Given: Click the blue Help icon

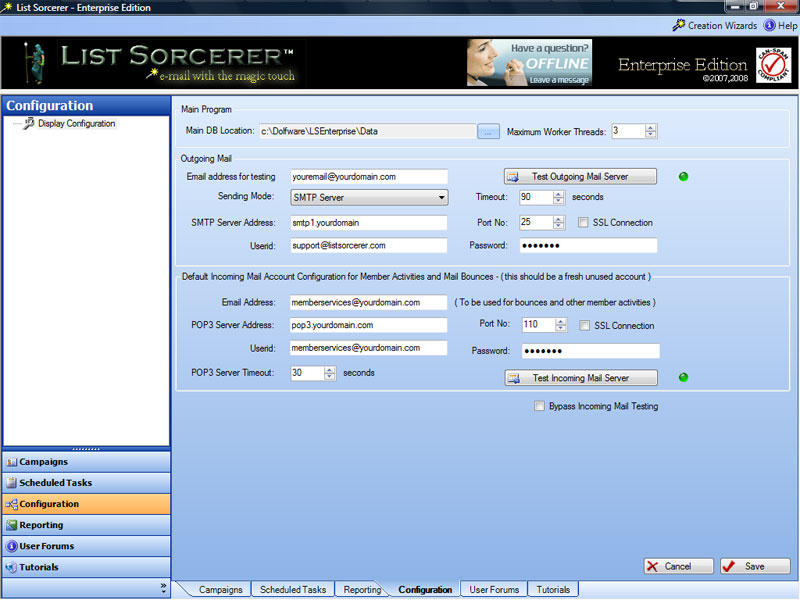Looking at the screenshot, I should [x=769, y=25].
